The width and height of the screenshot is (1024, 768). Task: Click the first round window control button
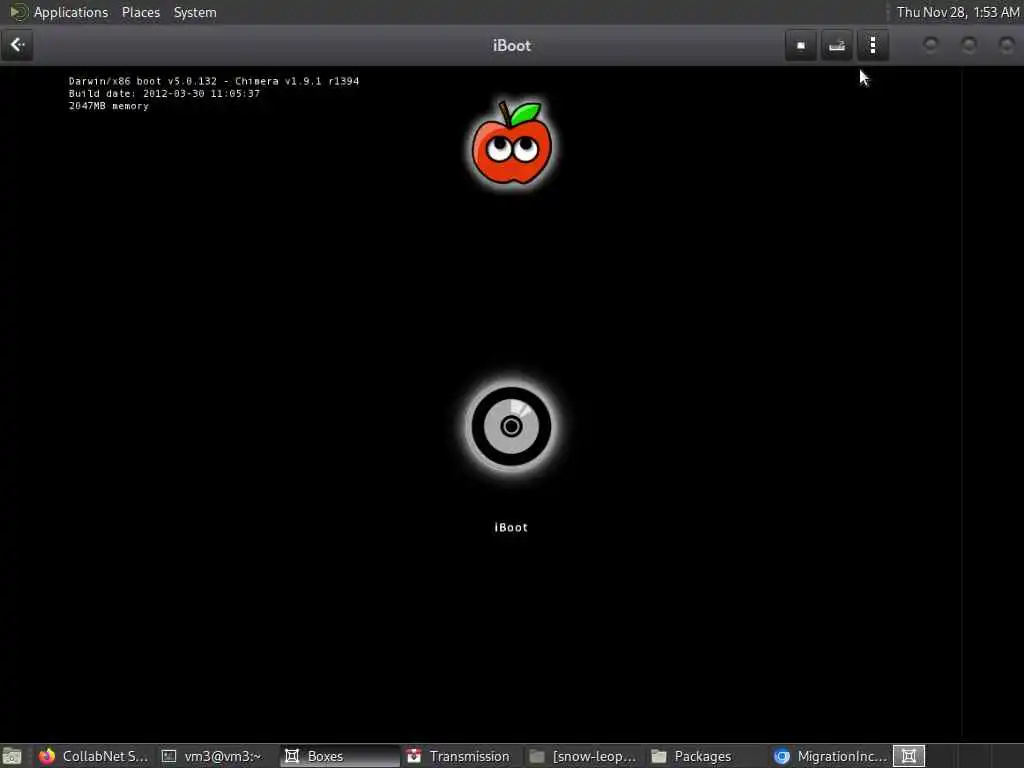[931, 45]
